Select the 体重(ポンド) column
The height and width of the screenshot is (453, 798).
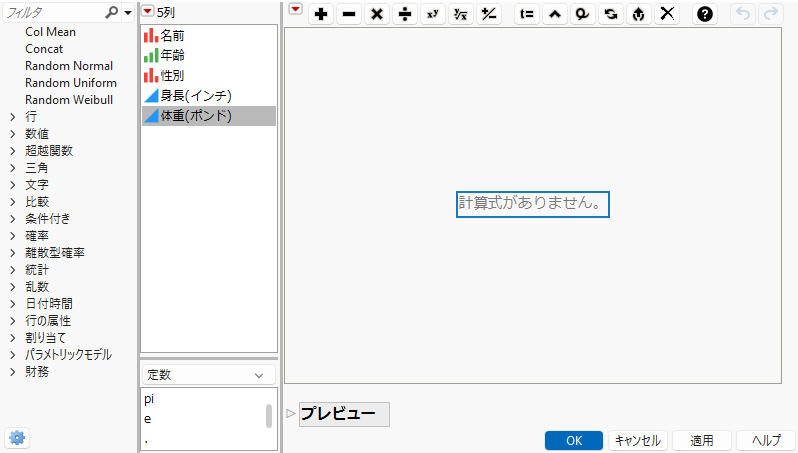tap(209, 116)
